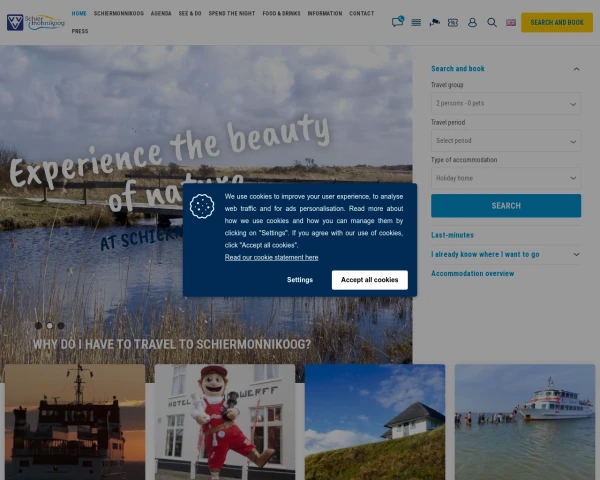The height and width of the screenshot is (480, 600).
Task: Open the chat/contact speech bubble icon
Action: 397,22
